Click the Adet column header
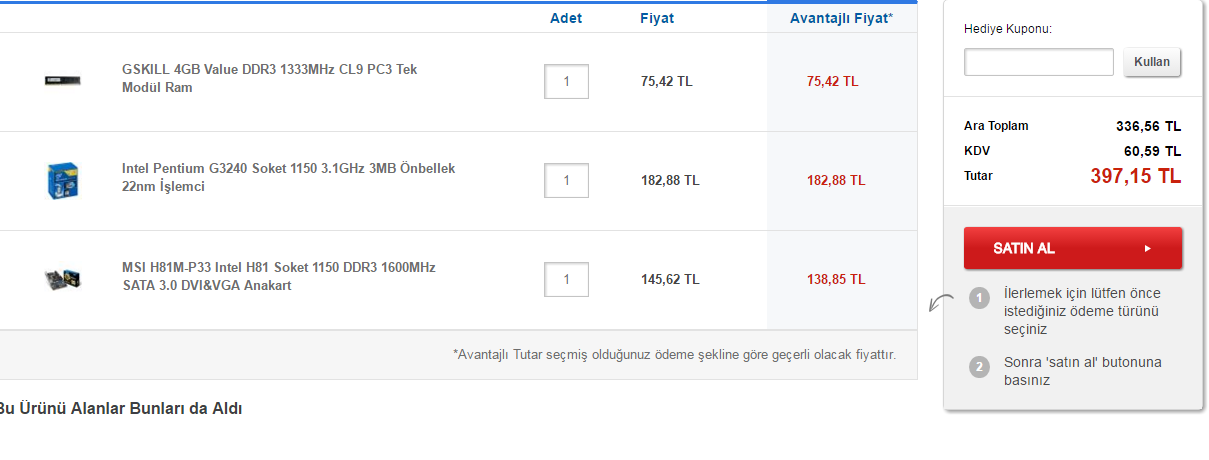Viewport: 1209px width, 460px height. click(x=566, y=18)
